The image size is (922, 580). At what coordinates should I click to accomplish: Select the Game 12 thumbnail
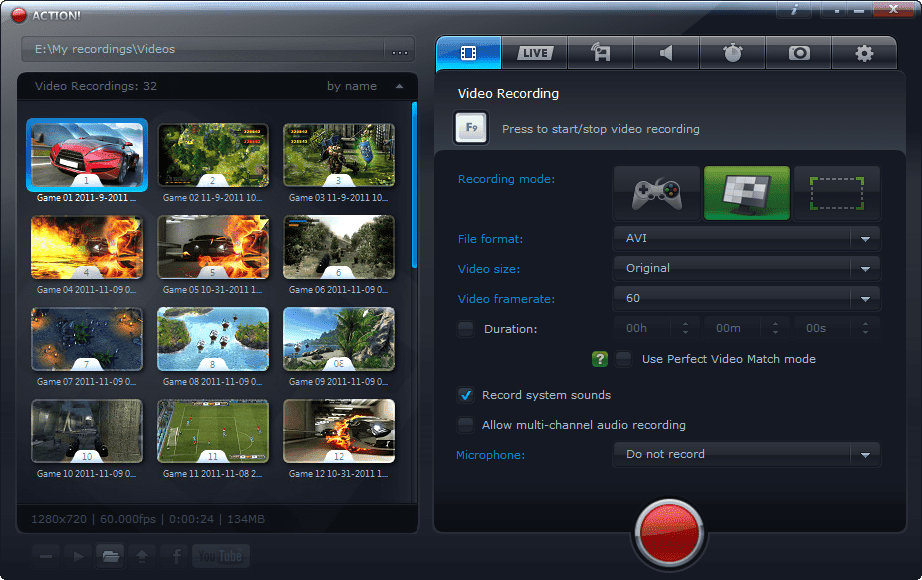click(339, 431)
